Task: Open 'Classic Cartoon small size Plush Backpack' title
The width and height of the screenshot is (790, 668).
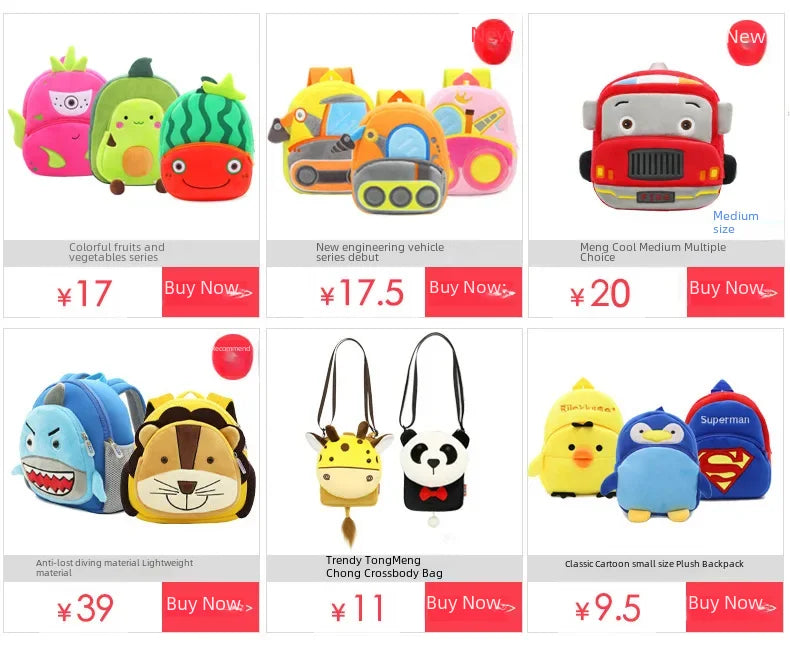Action: pos(654,564)
